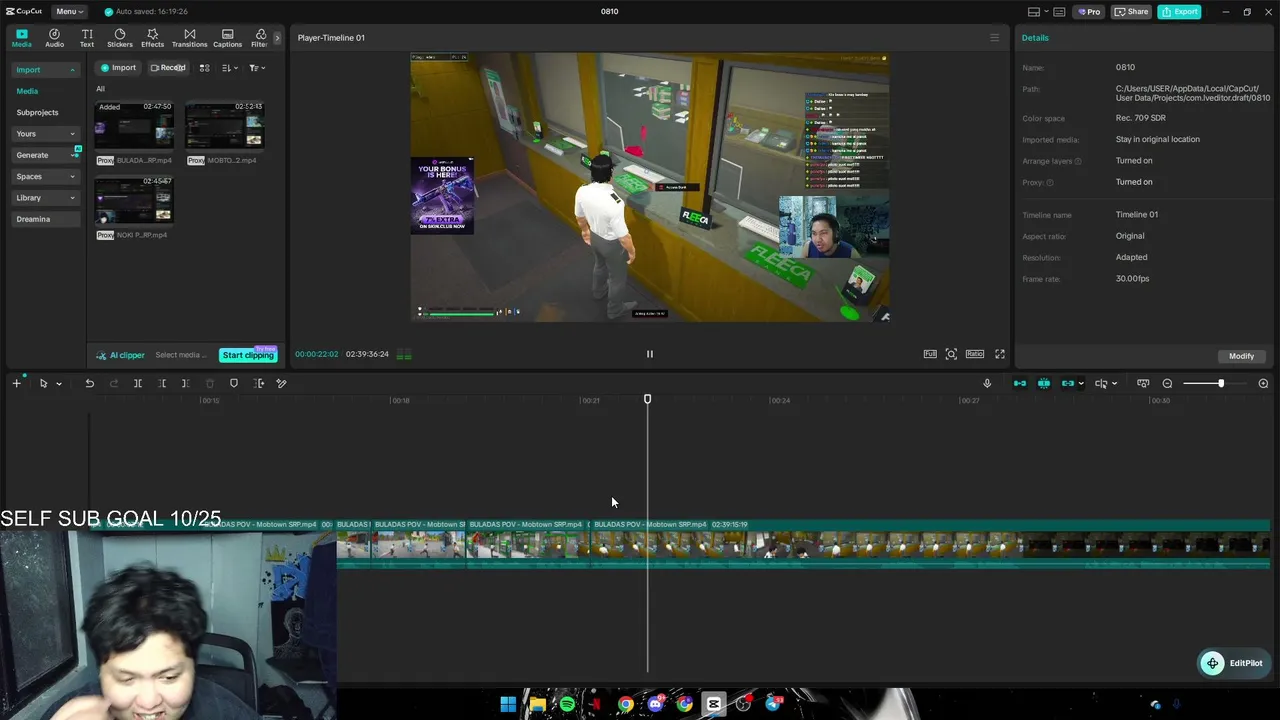Open the linkage options dropdown arrow

pyautogui.click(x=1081, y=384)
